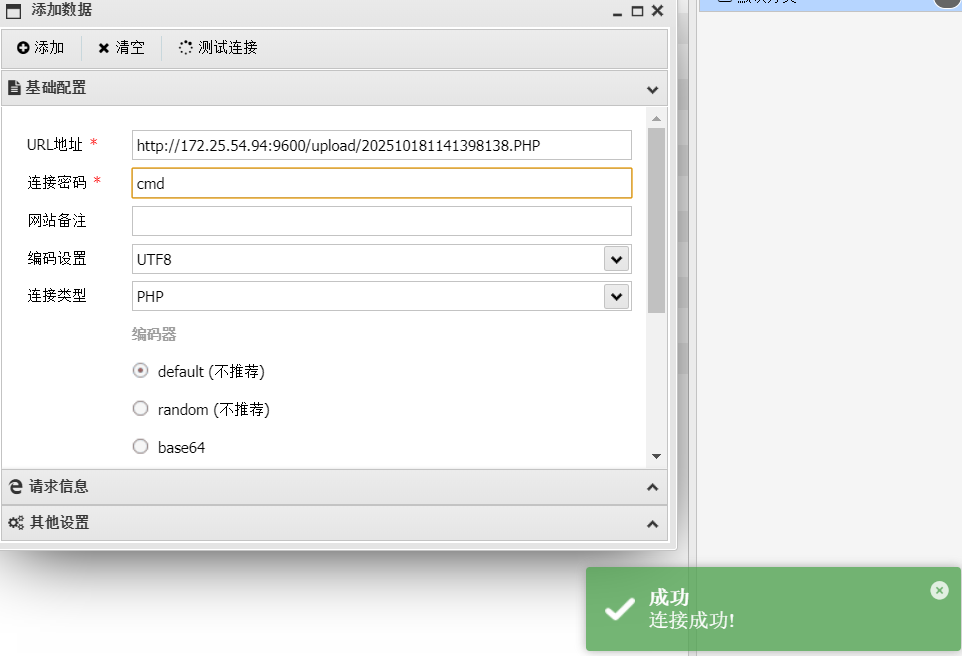Click the UTF8 combo box text
Screen dimensions: 962x656
(x=154, y=260)
